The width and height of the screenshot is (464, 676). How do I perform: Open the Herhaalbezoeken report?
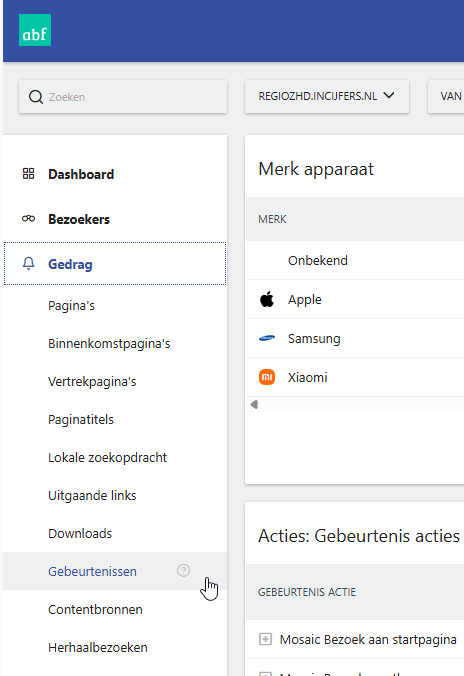[x=98, y=647]
